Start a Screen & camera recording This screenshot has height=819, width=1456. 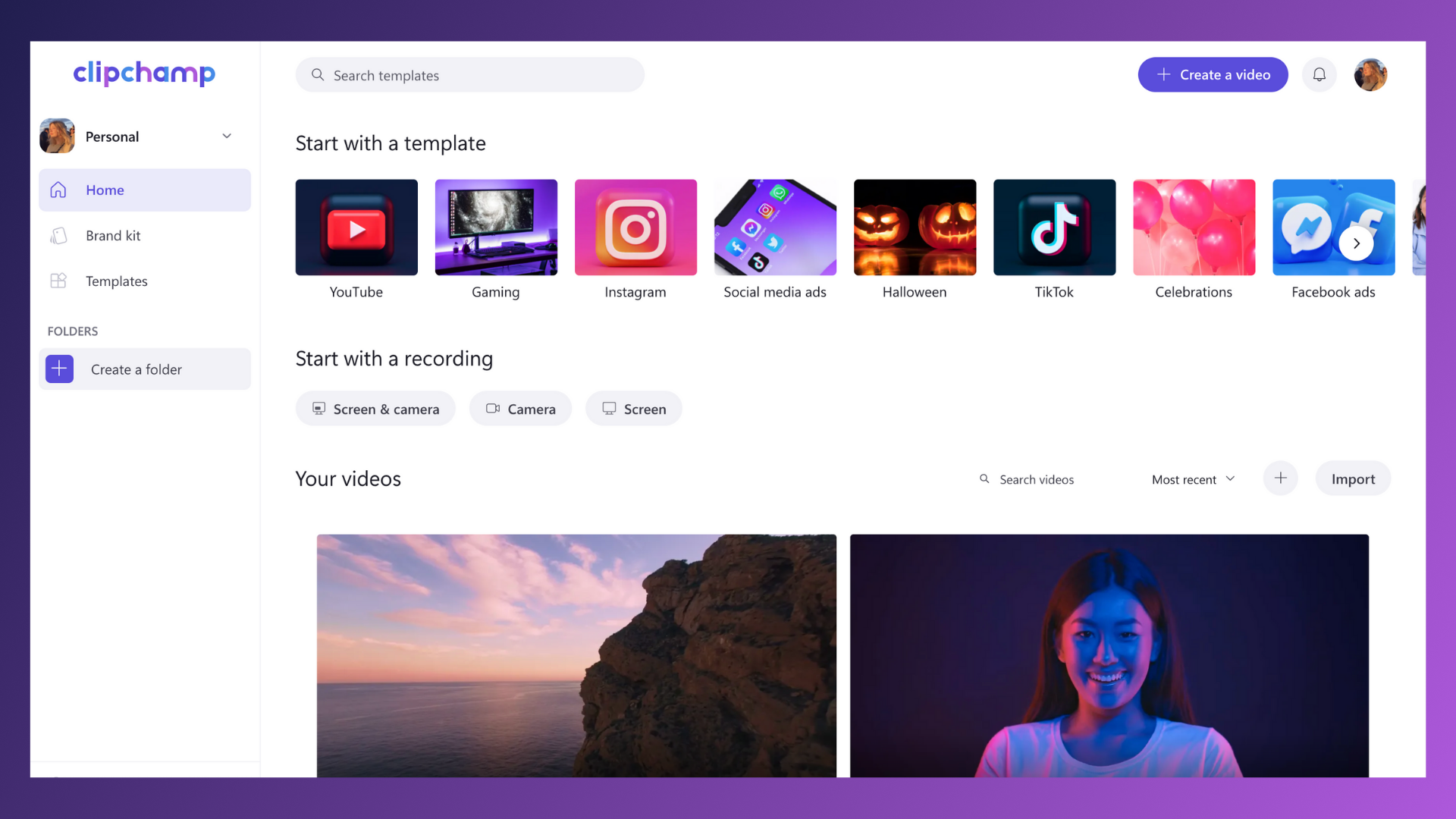point(375,408)
